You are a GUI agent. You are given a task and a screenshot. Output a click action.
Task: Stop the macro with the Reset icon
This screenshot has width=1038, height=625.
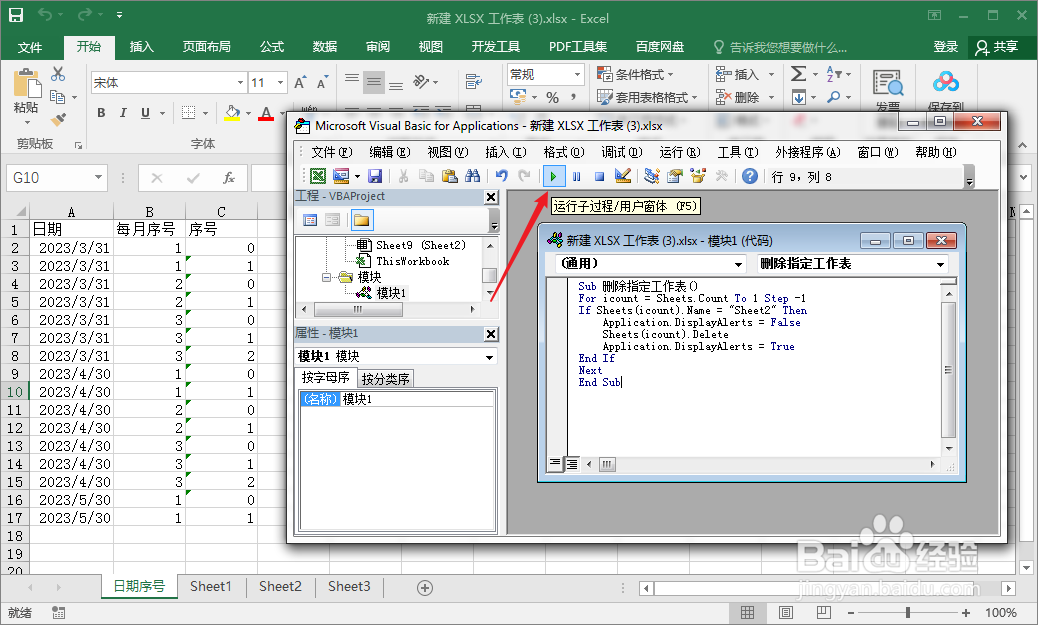click(599, 177)
